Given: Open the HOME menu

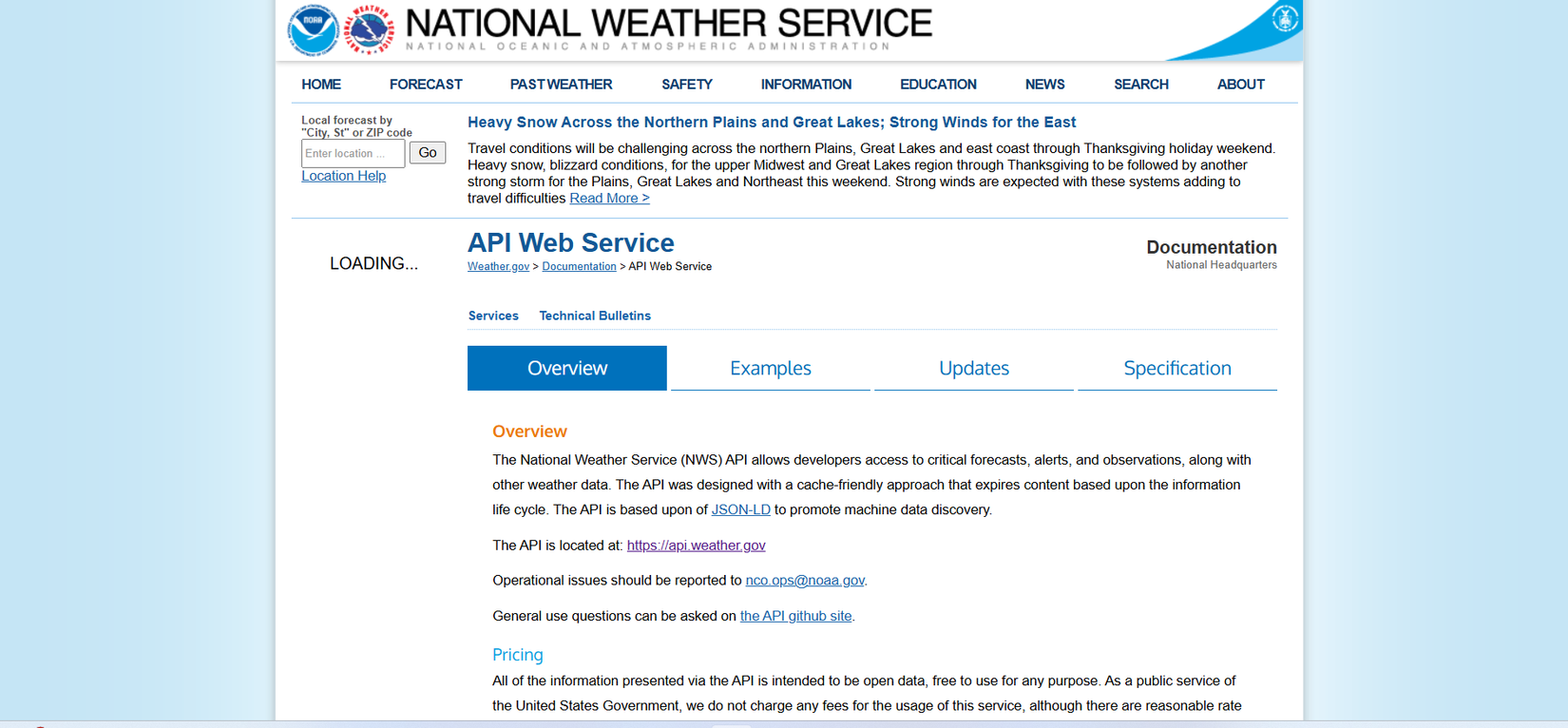Looking at the screenshot, I should click(321, 85).
